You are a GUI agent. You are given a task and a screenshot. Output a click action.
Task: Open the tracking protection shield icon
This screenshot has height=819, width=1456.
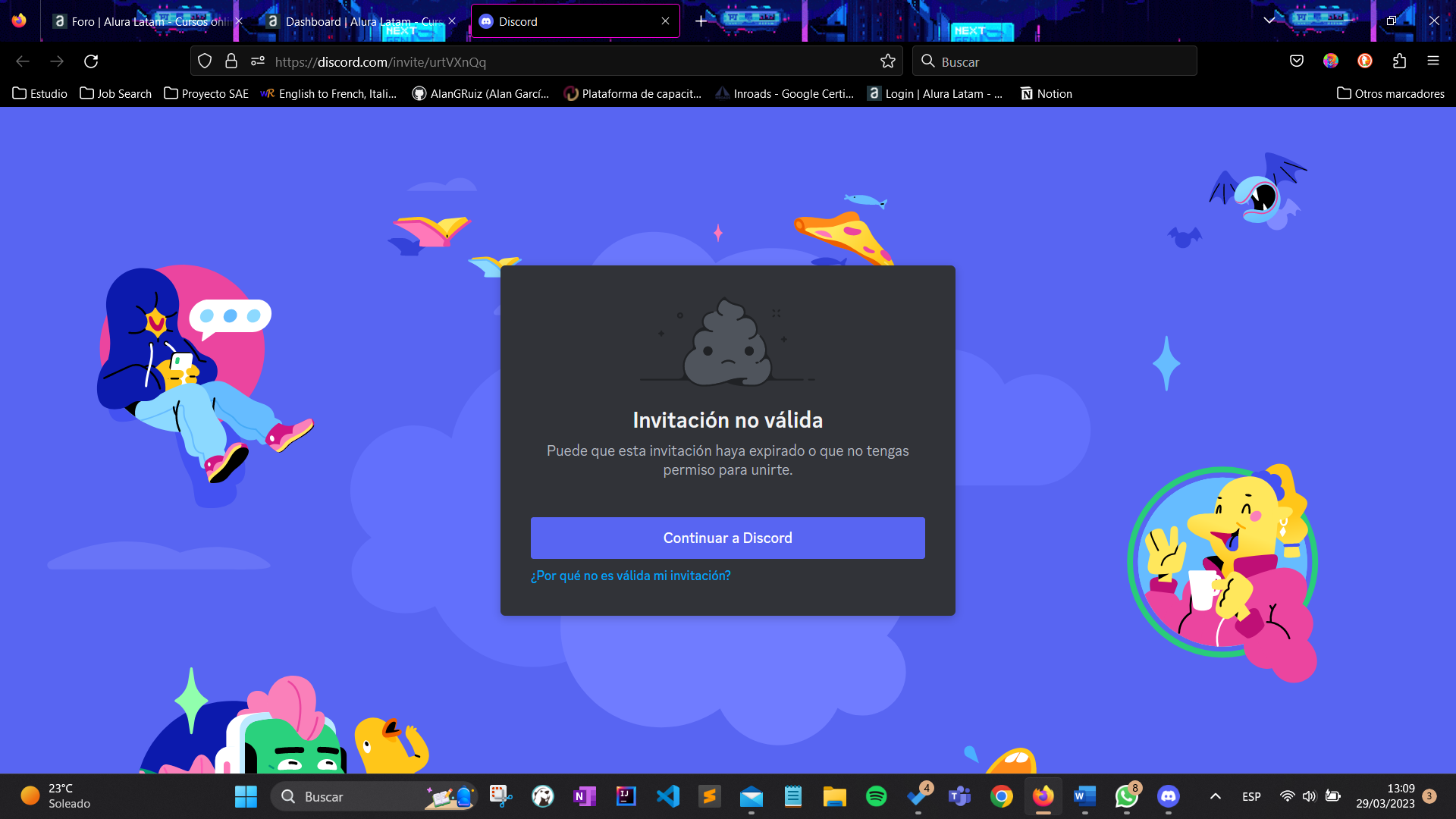pyautogui.click(x=205, y=61)
